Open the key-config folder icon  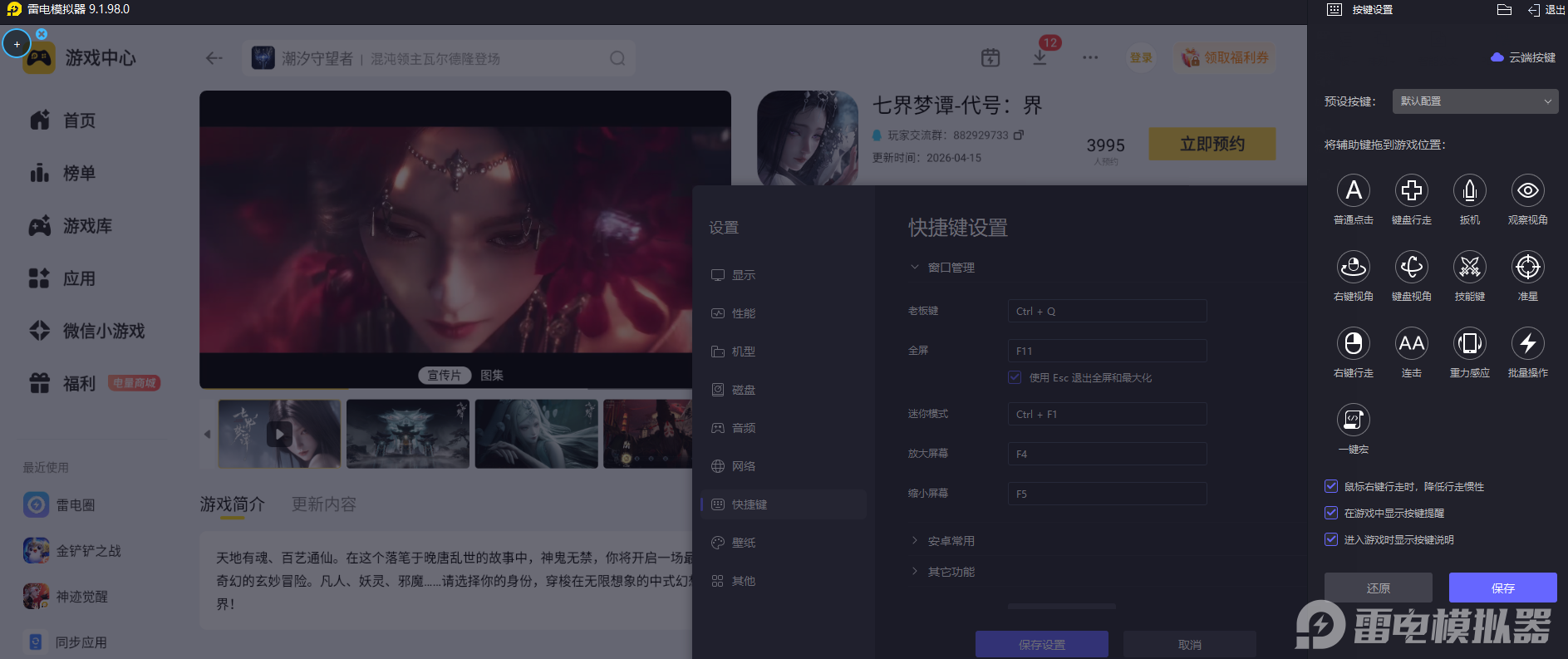pos(1504,10)
